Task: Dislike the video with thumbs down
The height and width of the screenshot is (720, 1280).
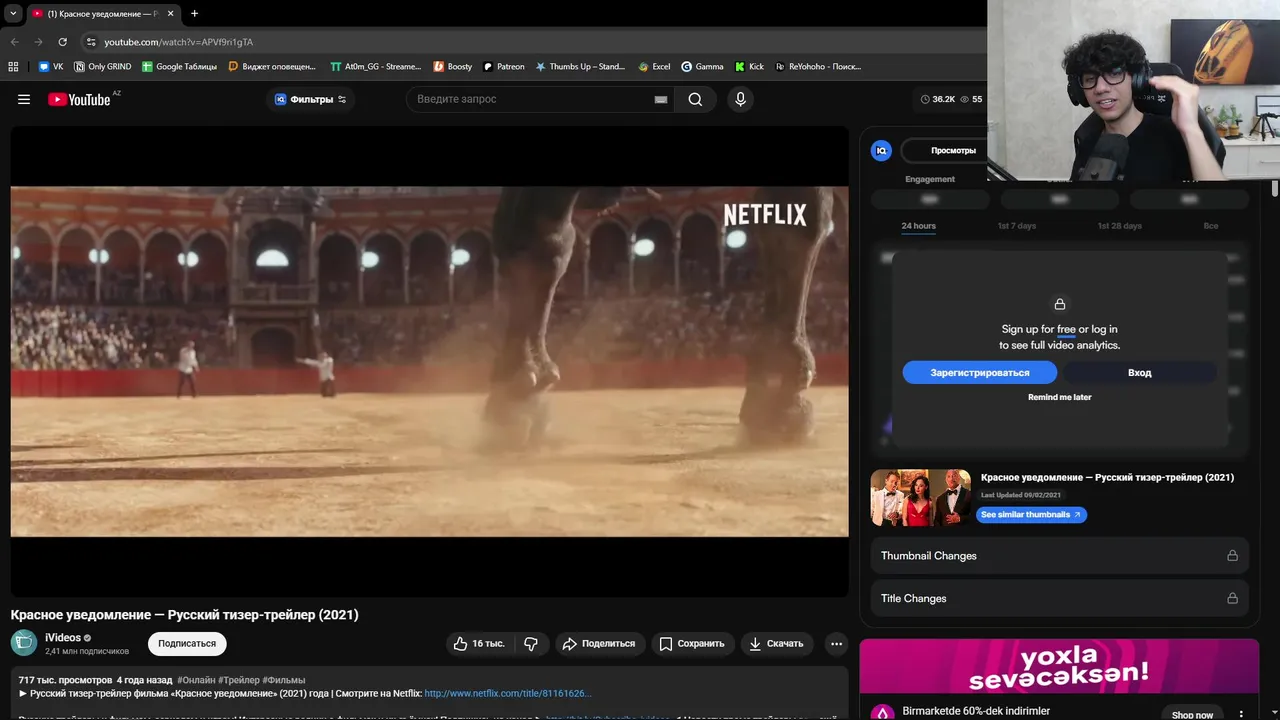Action: [531, 644]
